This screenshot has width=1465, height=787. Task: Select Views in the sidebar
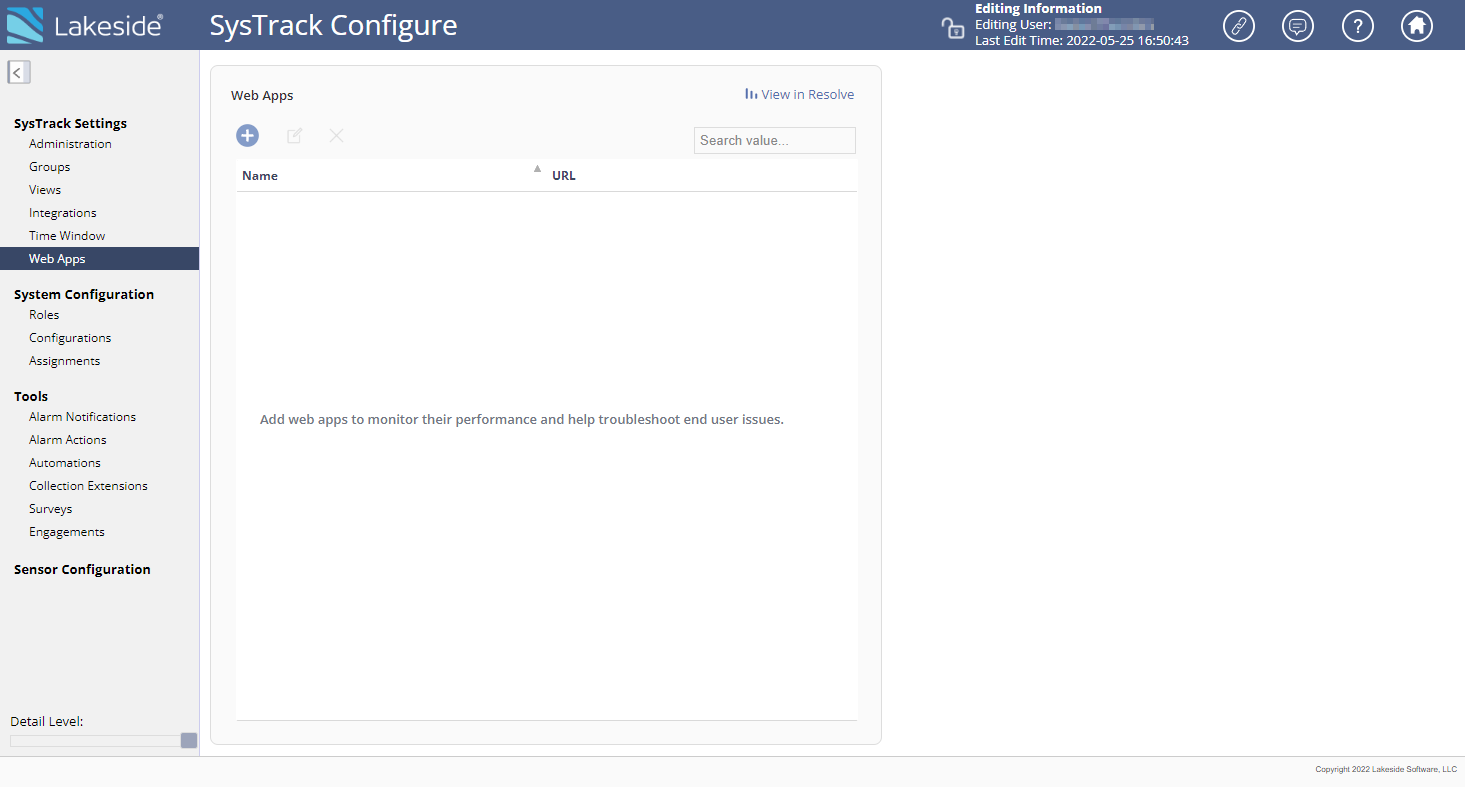coord(45,190)
